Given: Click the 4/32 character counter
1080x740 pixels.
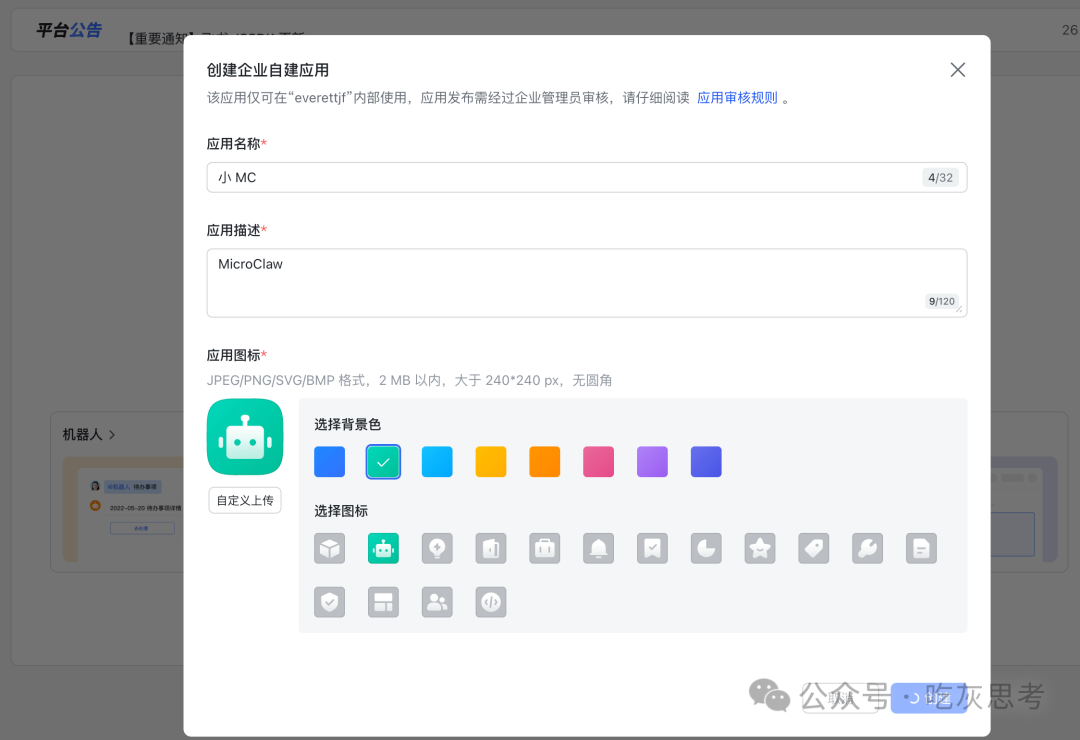Looking at the screenshot, I should (x=940, y=178).
